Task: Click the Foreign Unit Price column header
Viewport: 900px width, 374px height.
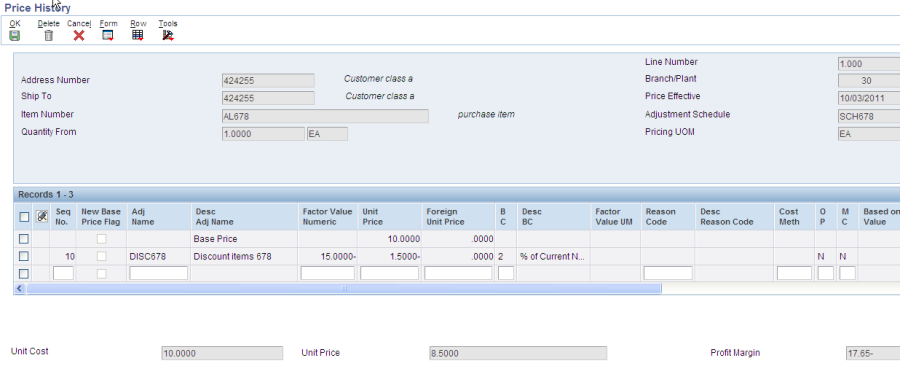Action: pos(458,217)
